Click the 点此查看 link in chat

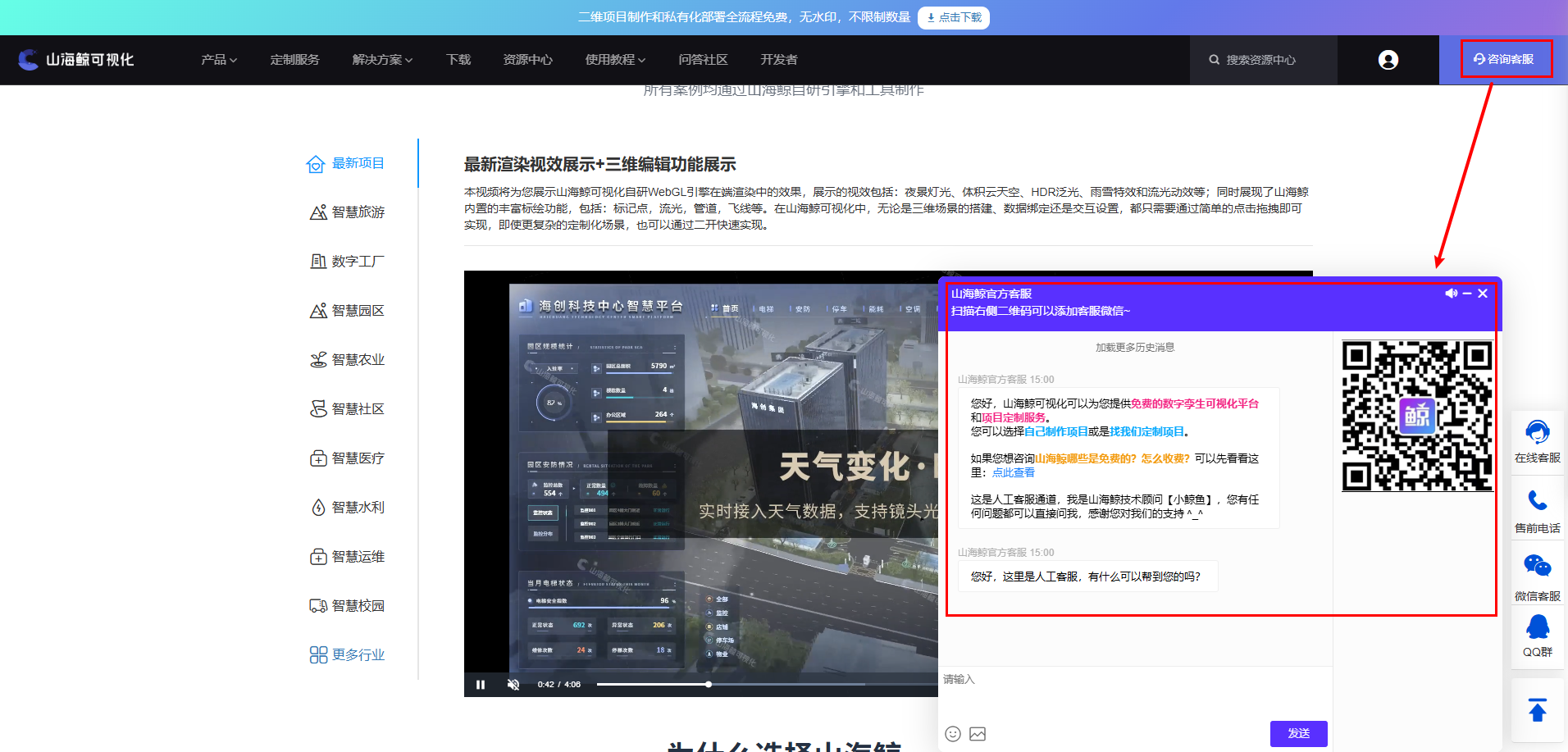coord(1014,472)
